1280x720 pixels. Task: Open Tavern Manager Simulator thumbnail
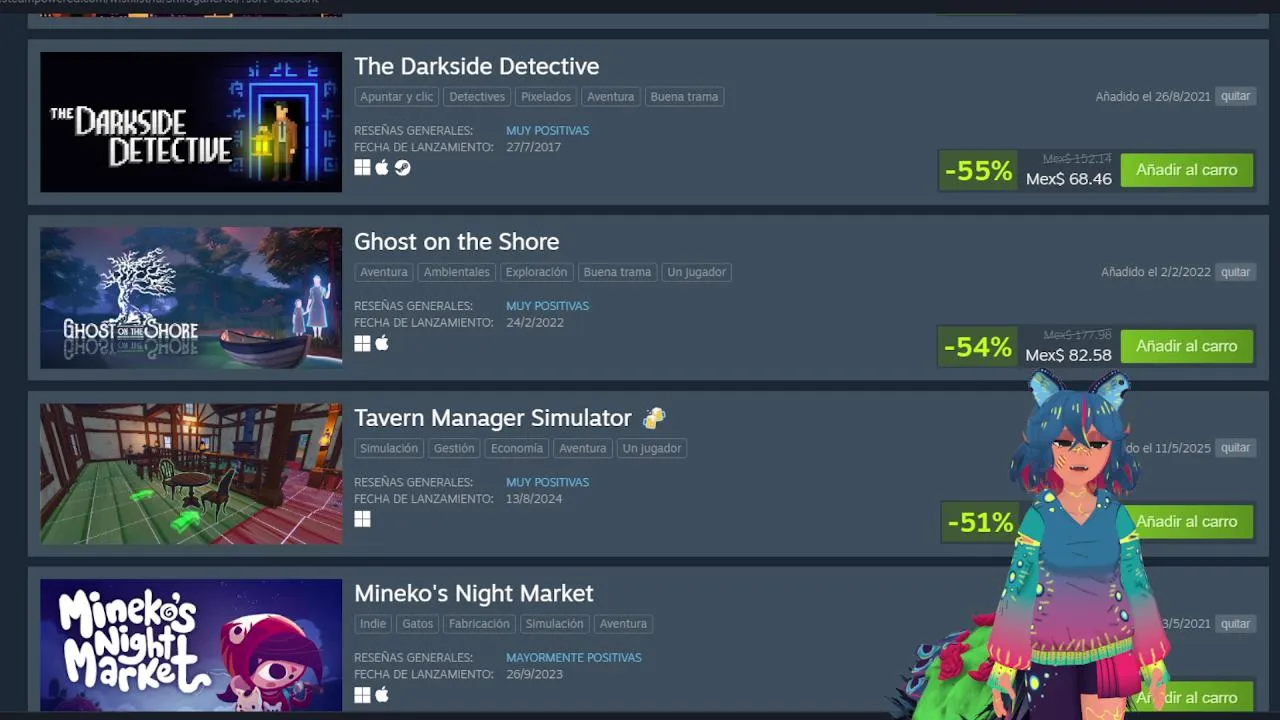(x=191, y=474)
